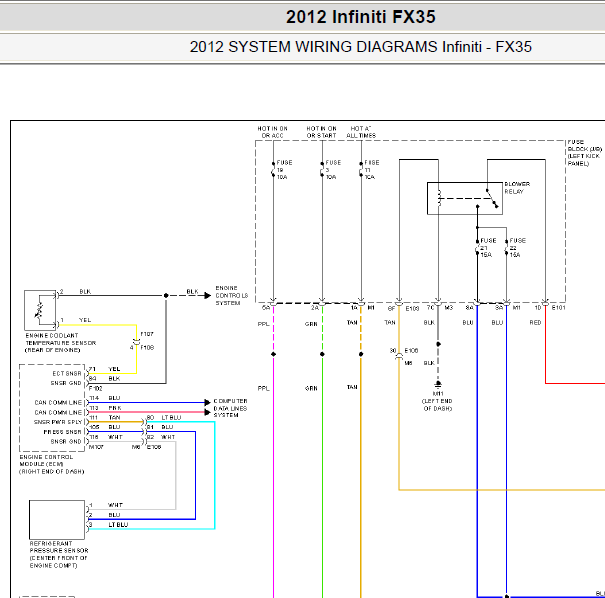Click the "ECT SNSR" pin label
The image size is (605, 598).
pyautogui.click(x=67, y=374)
